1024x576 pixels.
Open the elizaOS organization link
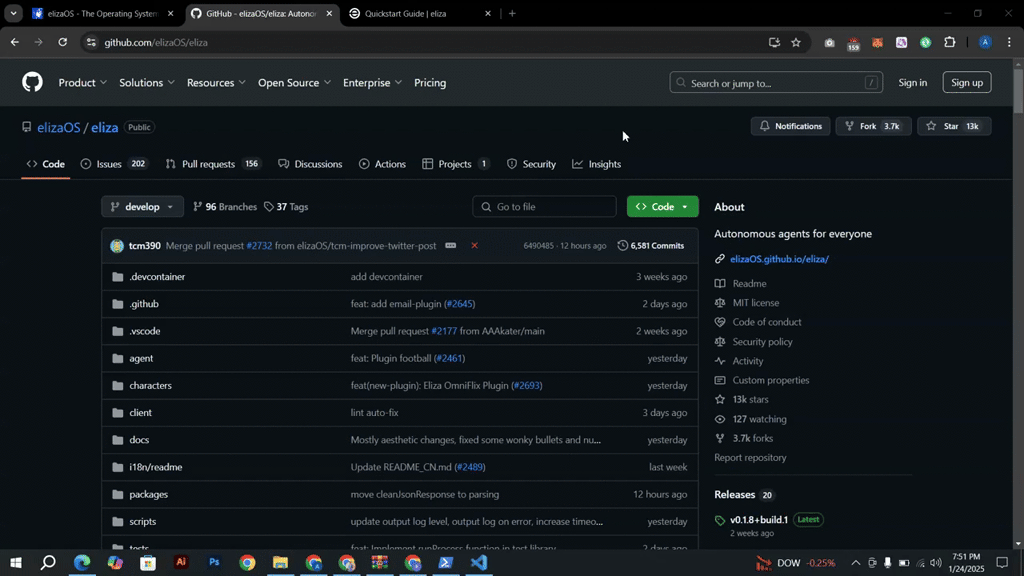(59, 127)
